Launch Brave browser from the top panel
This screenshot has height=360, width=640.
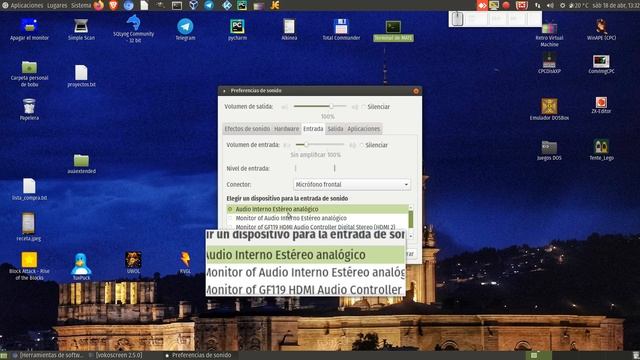pyautogui.click(x=113, y=5)
